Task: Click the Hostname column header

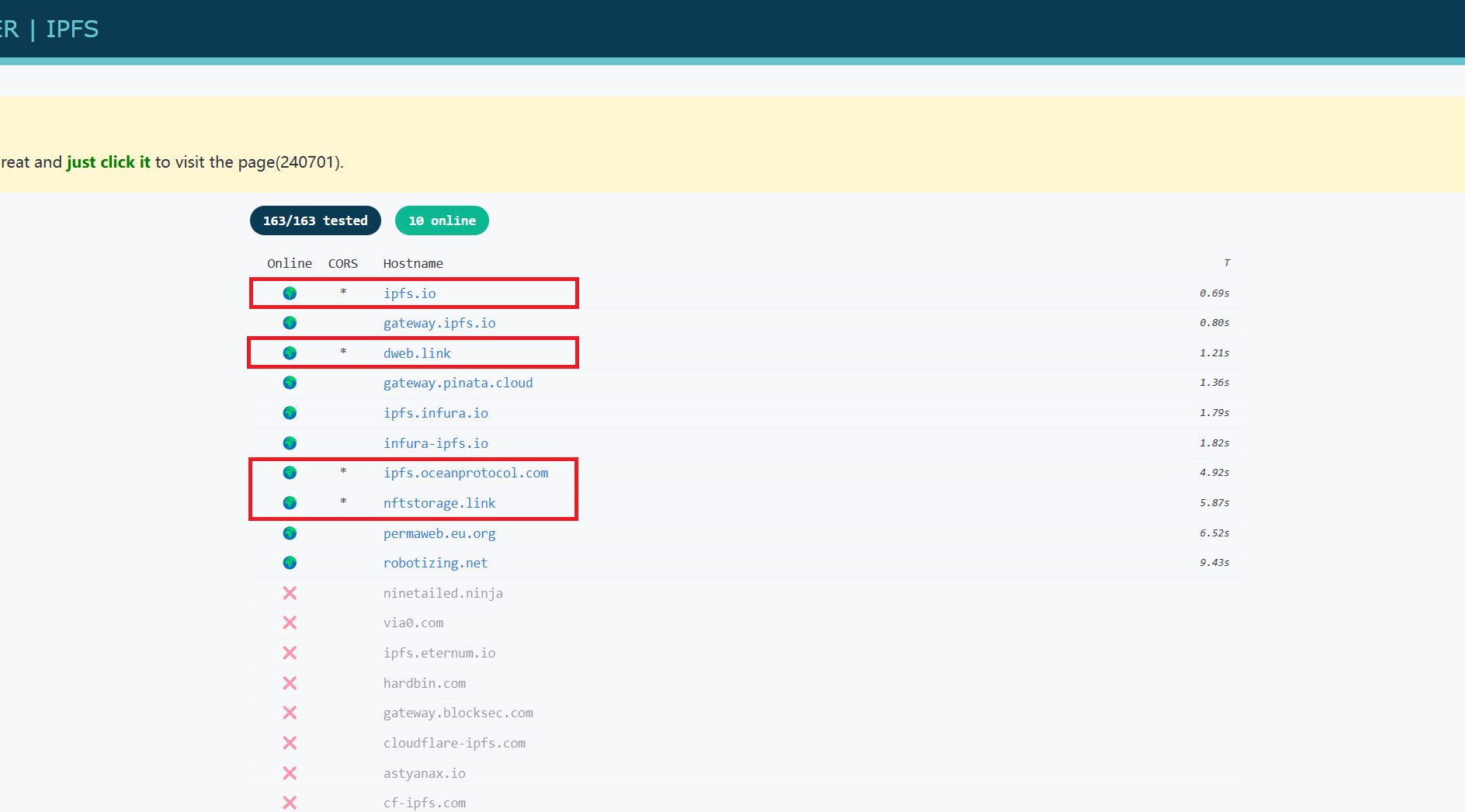Action: point(413,264)
